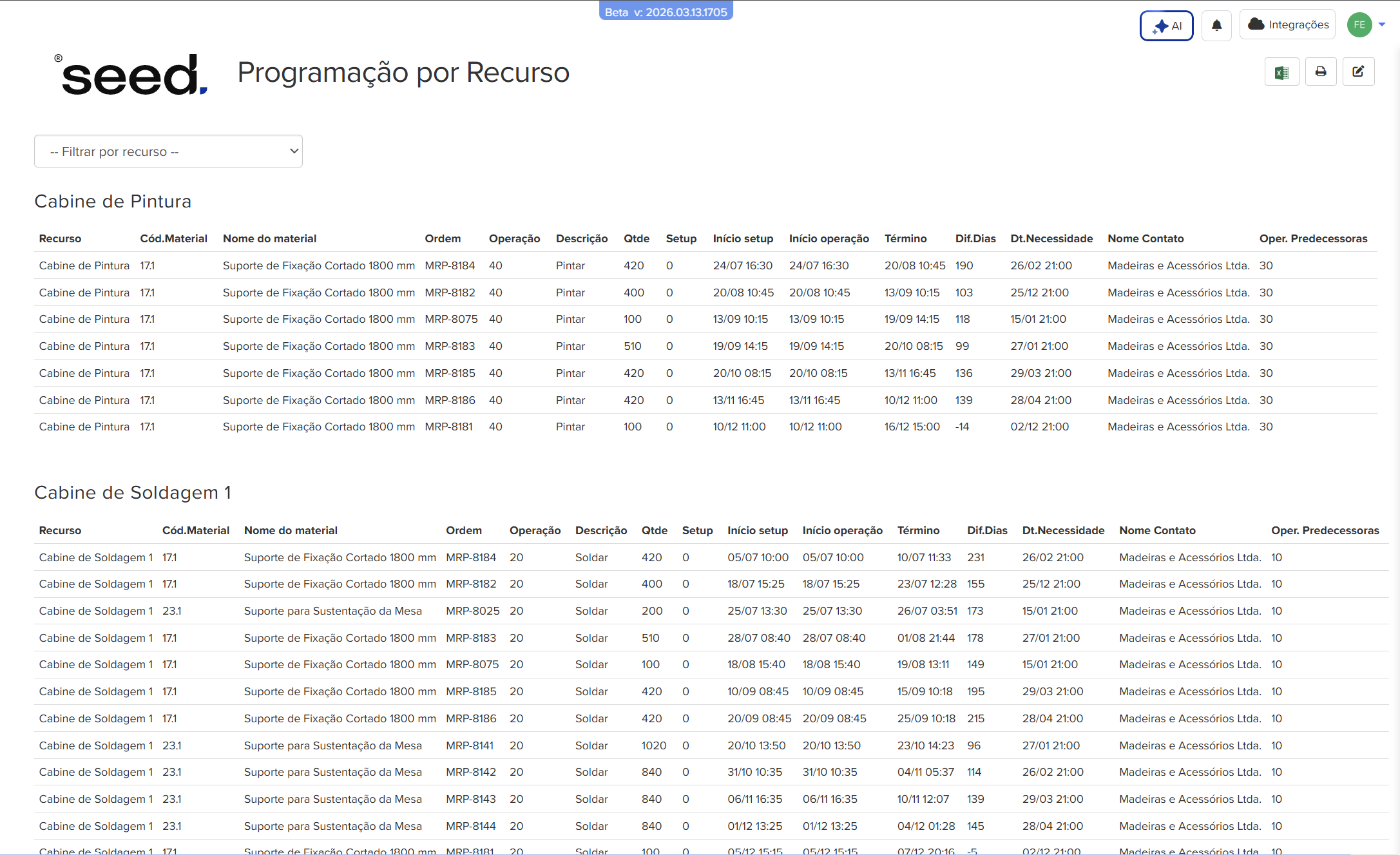This screenshot has width=1400, height=855.
Task: Click the 'Soldar' link for order MRP-8025
Action: (x=591, y=611)
